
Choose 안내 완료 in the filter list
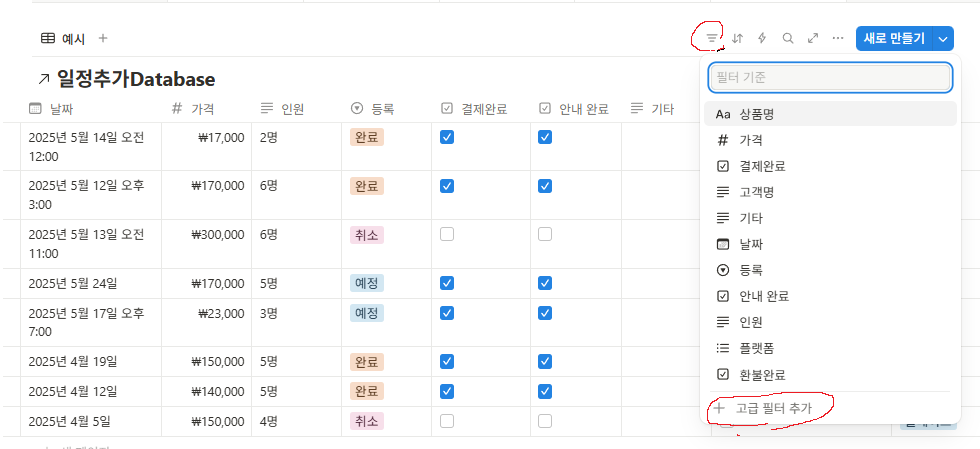pos(830,296)
